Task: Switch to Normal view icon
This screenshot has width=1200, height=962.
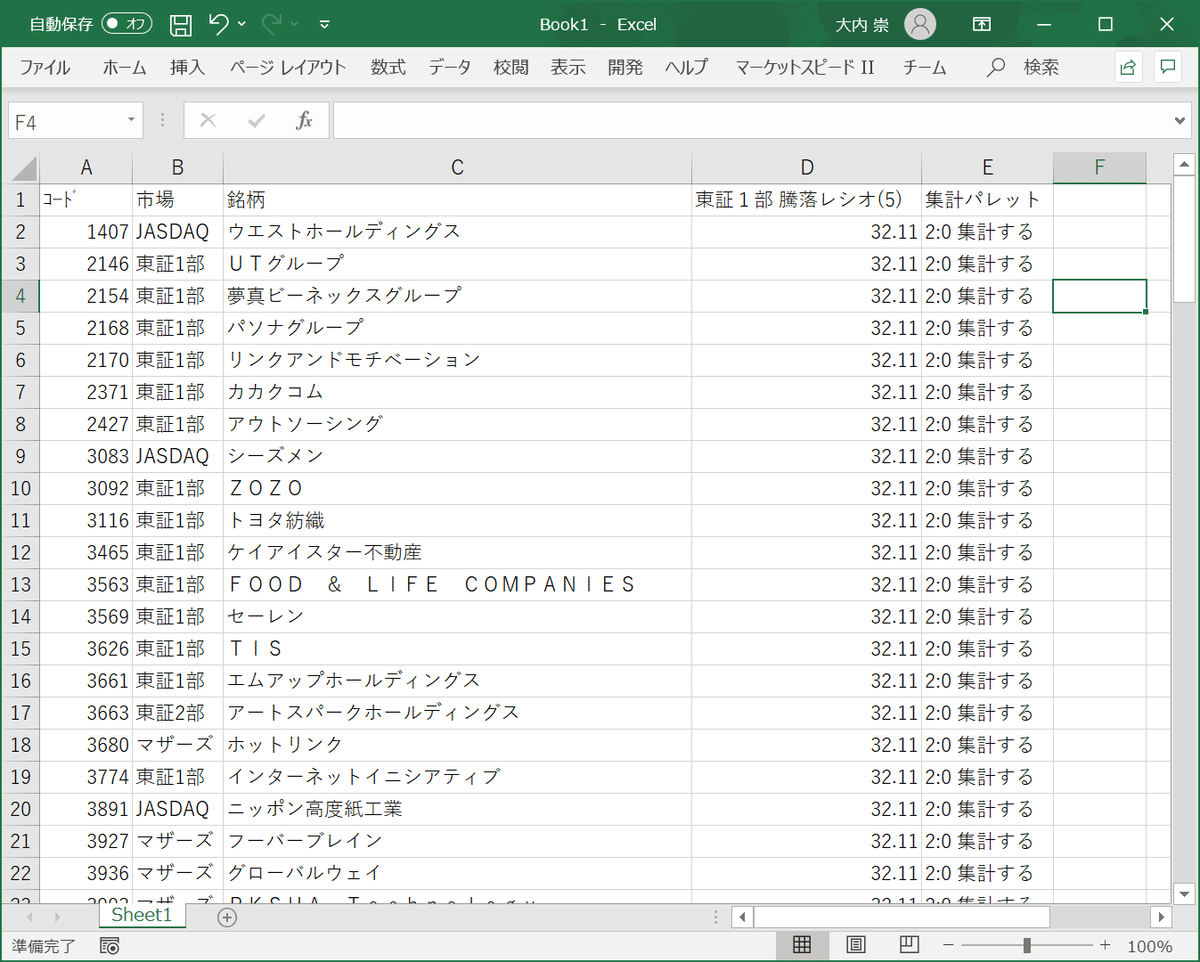Action: tap(802, 945)
